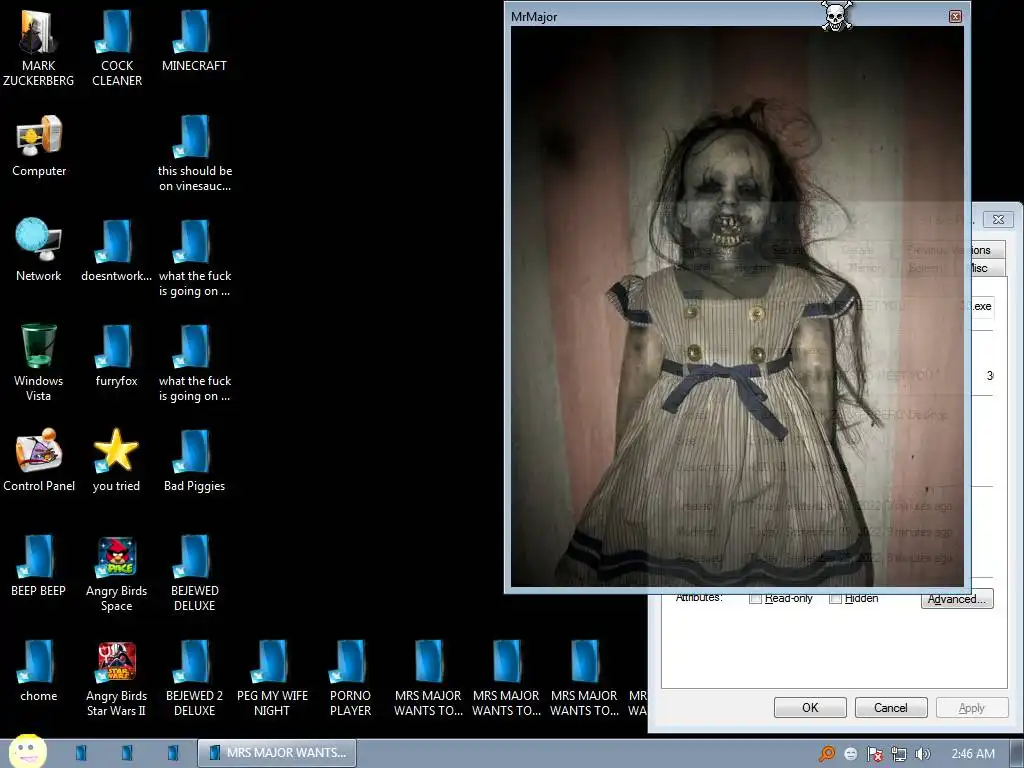The image size is (1024, 768).
Task: Click the 2:46 AM taskbar clock
Action: [x=973, y=754]
